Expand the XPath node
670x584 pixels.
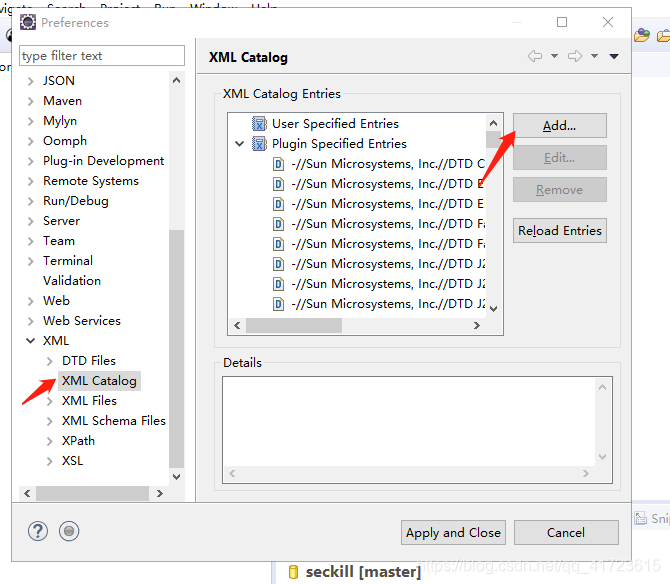coord(50,441)
